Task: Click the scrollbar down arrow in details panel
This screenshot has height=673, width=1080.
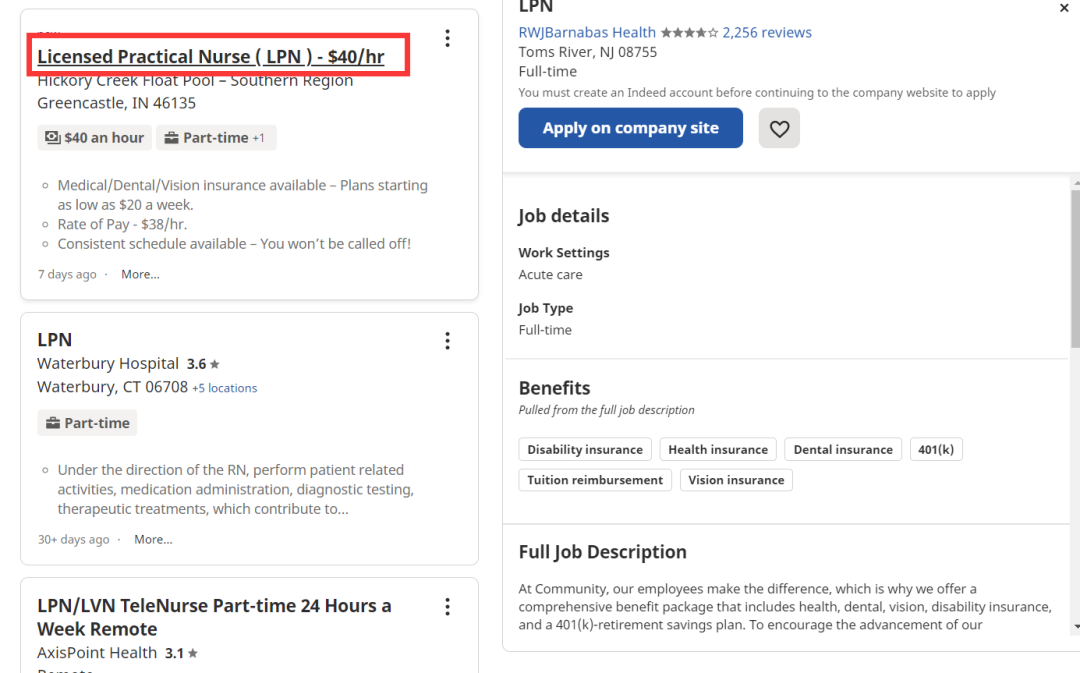Action: 1075,626
